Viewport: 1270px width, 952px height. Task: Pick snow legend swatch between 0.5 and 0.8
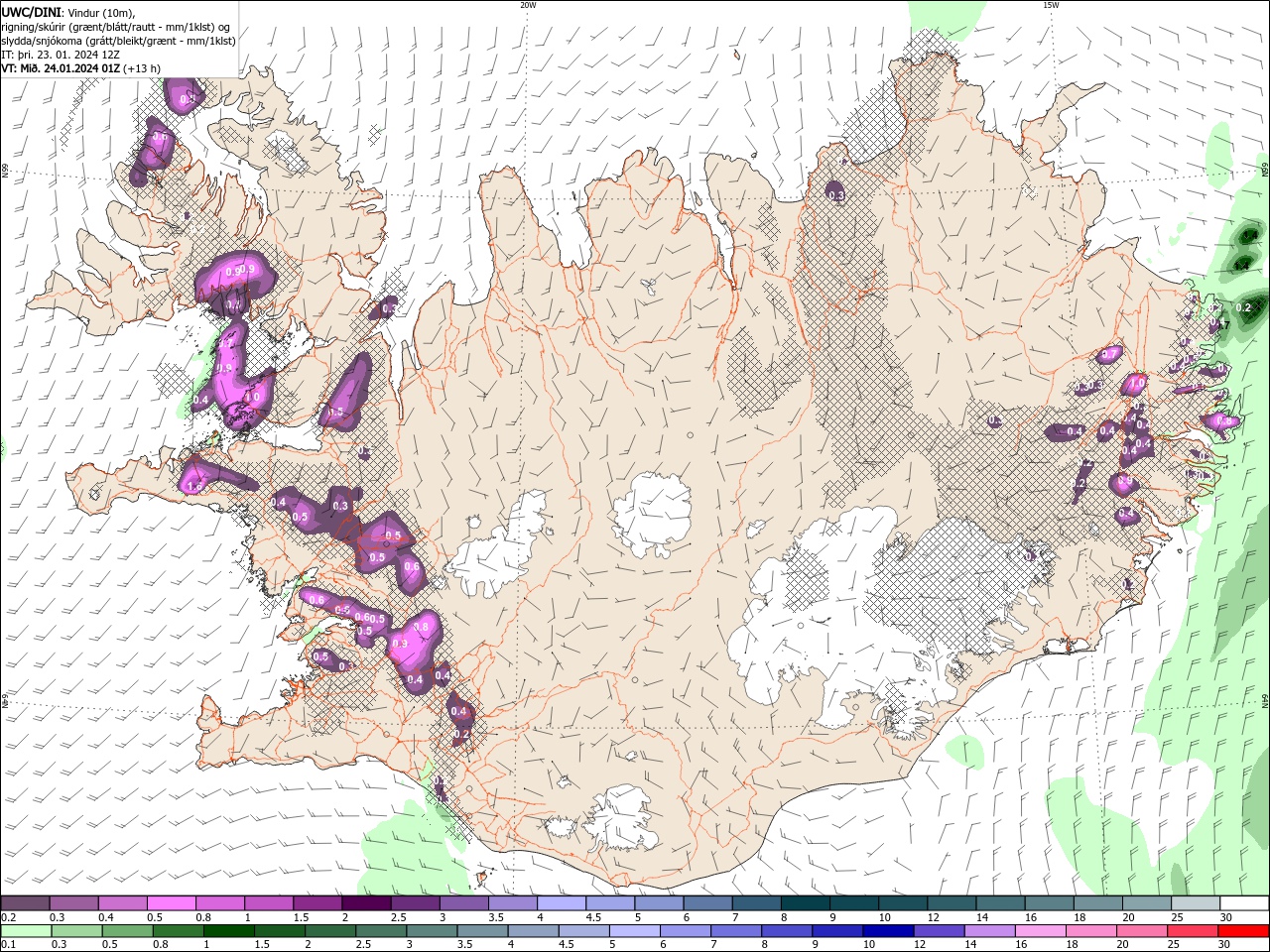point(171,903)
